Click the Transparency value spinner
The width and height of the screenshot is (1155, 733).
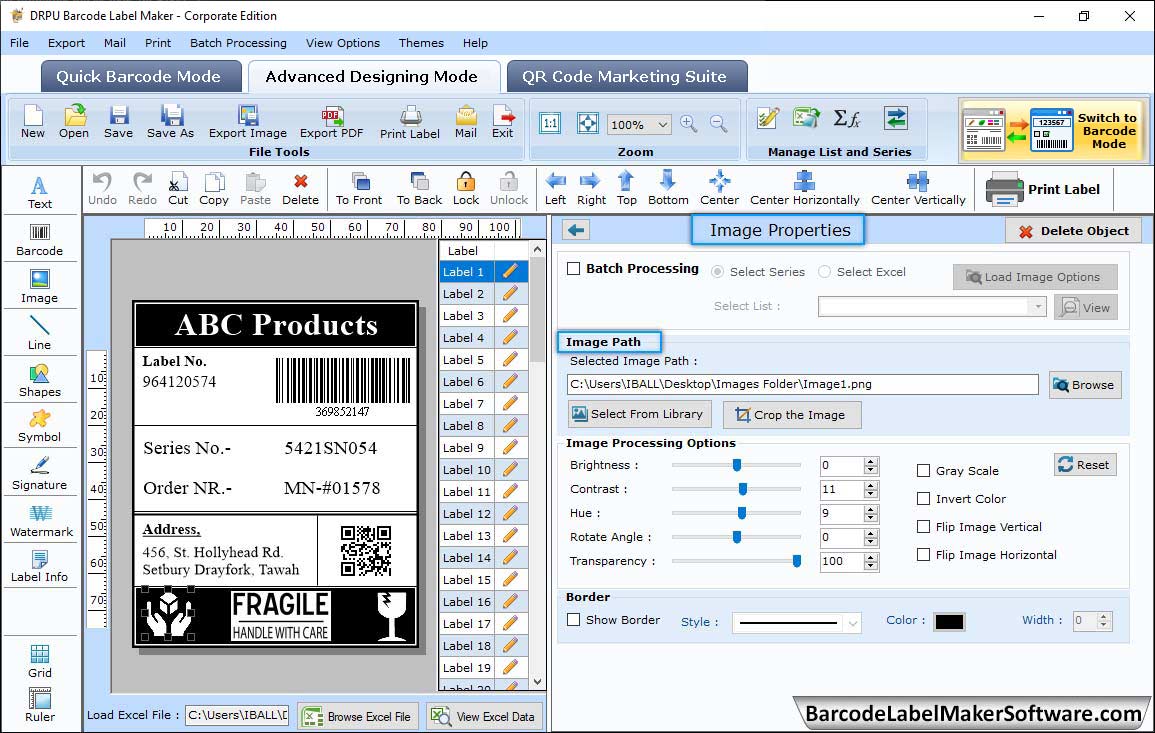coord(871,561)
